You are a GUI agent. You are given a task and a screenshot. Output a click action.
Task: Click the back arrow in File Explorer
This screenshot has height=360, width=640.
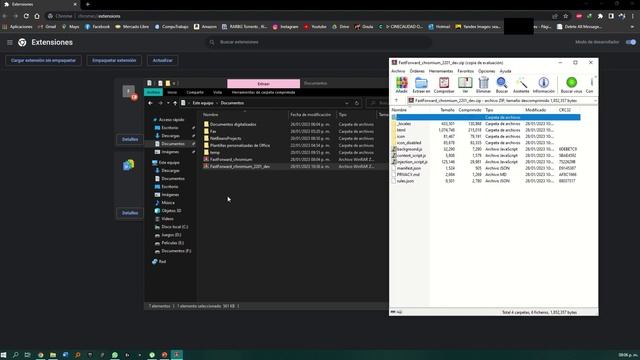(150, 103)
